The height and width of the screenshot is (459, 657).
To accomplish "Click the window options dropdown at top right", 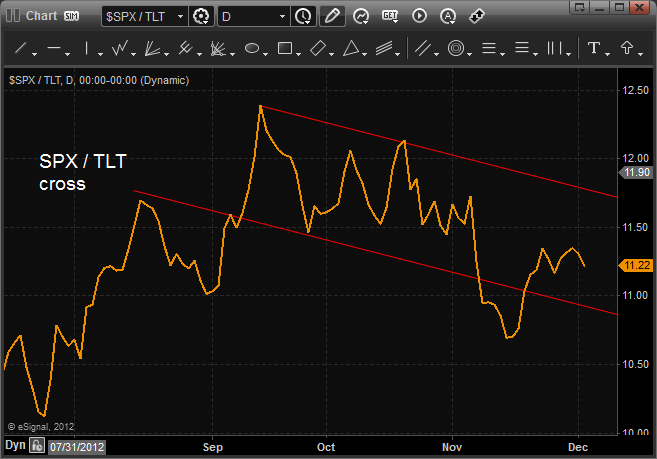I will 579,7.
